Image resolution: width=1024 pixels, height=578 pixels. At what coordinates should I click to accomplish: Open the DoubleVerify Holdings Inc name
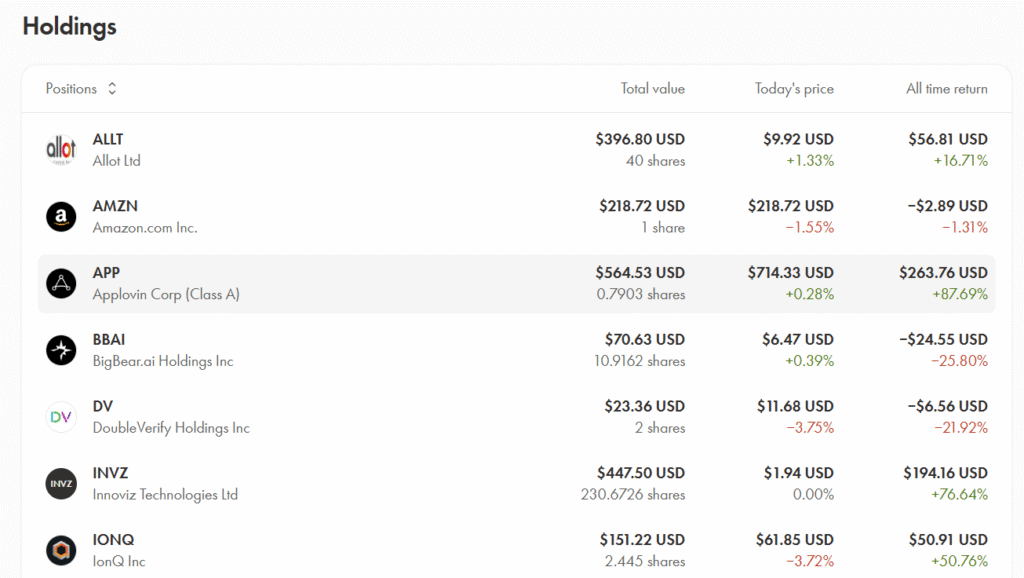171,428
